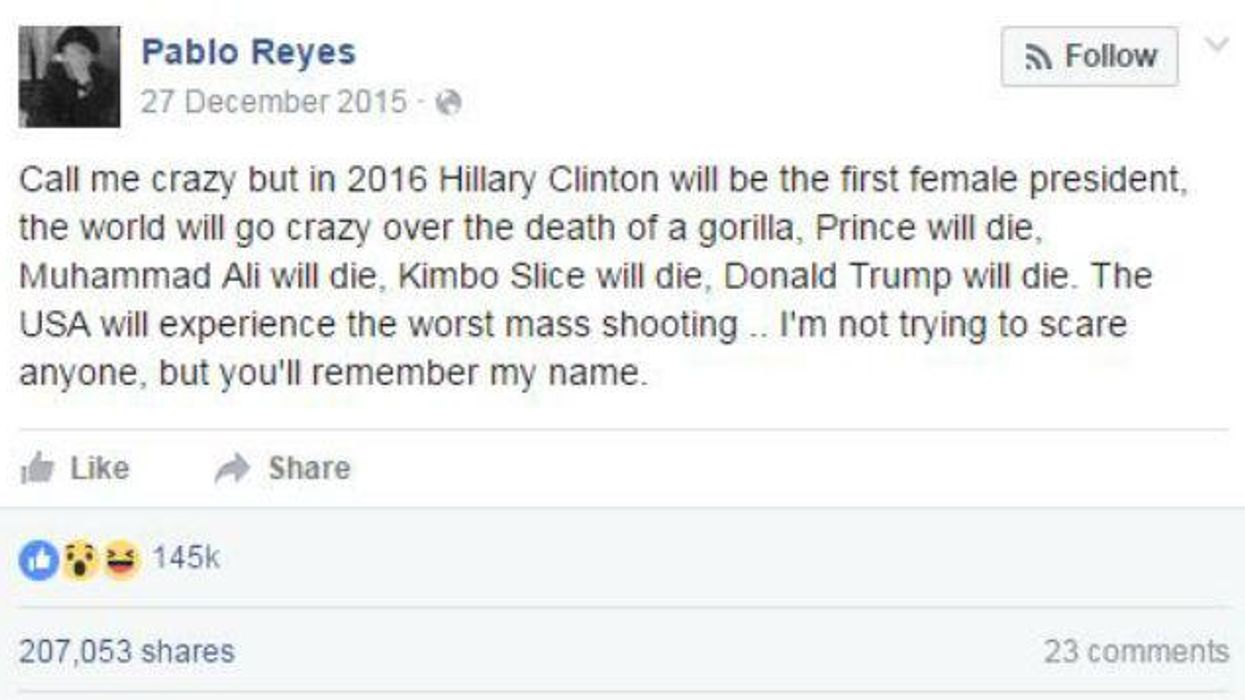Click the Like thumbs-up icon

[40, 466]
